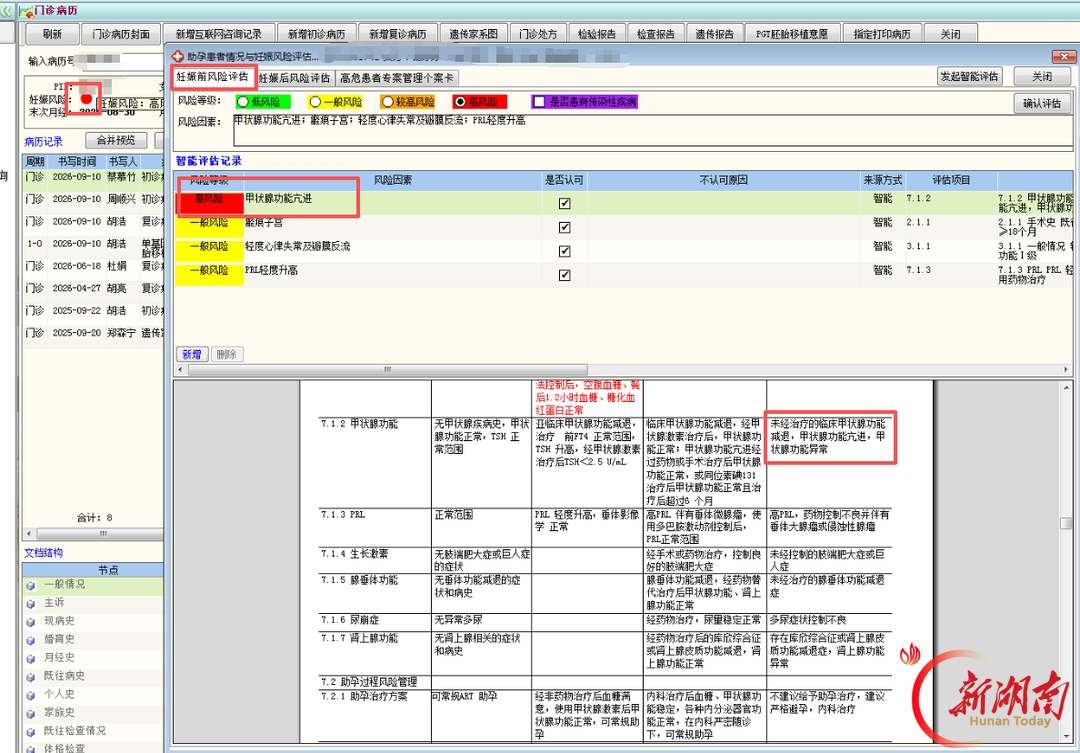
Task: Uncheck 是否认可 for 轻度心律失常及瓣膜反流 row
Action: [564, 251]
